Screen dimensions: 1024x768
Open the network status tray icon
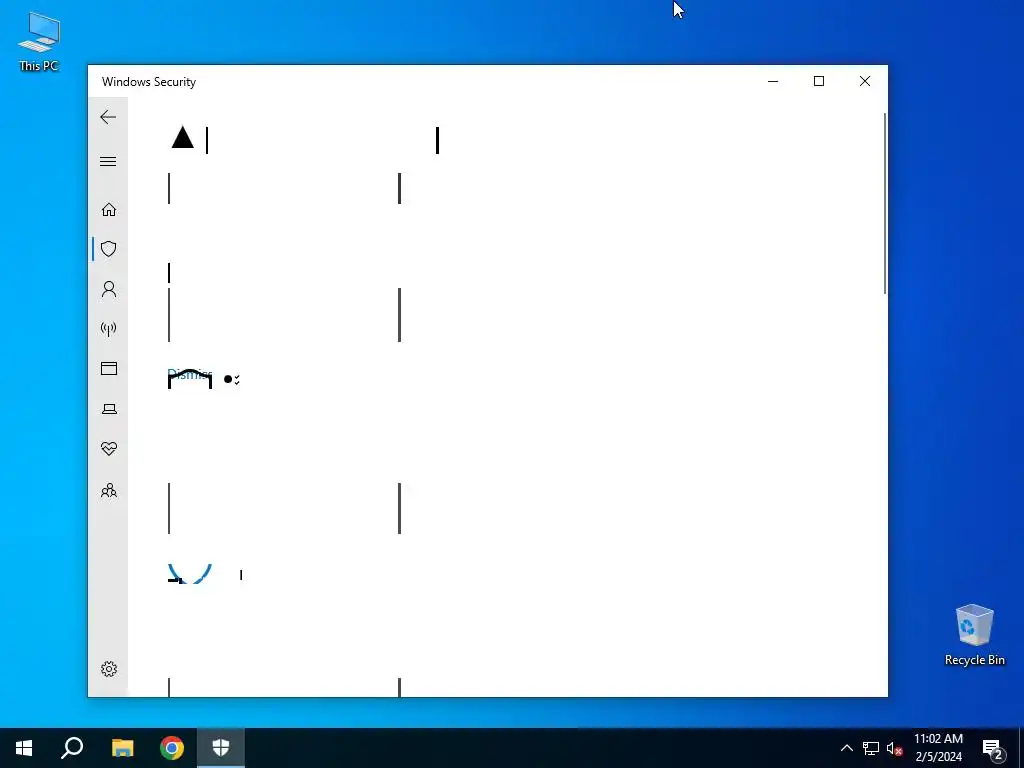coord(871,748)
